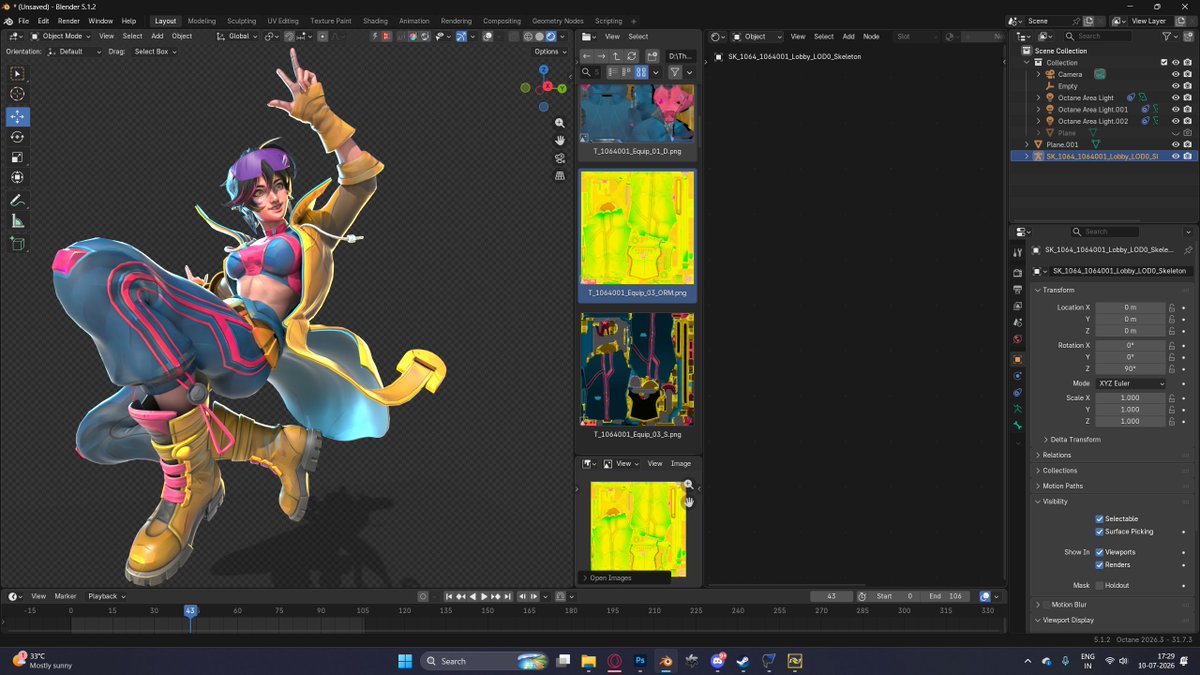Select the T_1064001_Equip_03_S.png thumbnail

[637, 370]
